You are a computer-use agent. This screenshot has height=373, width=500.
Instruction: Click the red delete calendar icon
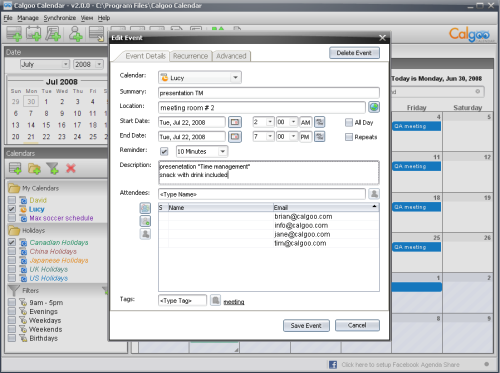71,168
